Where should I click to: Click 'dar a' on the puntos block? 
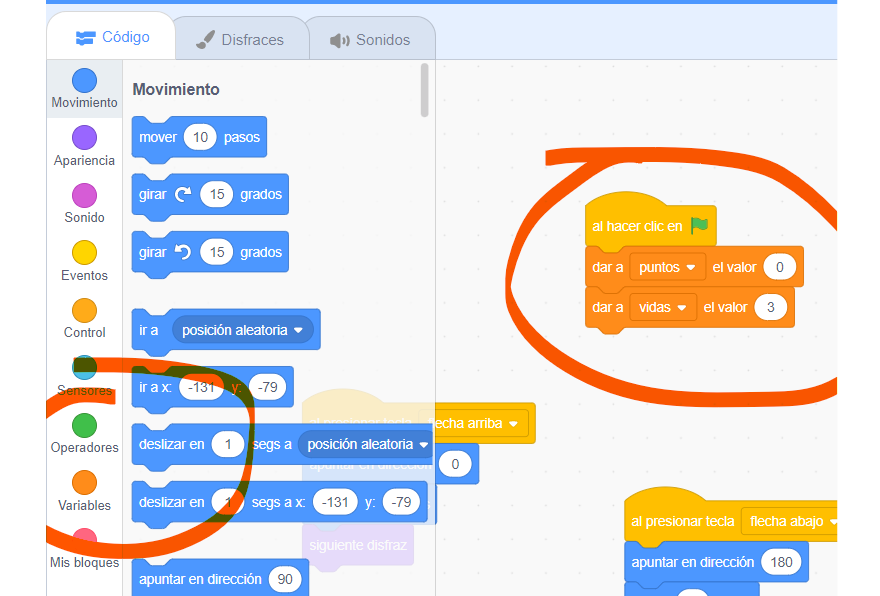click(x=608, y=267)
